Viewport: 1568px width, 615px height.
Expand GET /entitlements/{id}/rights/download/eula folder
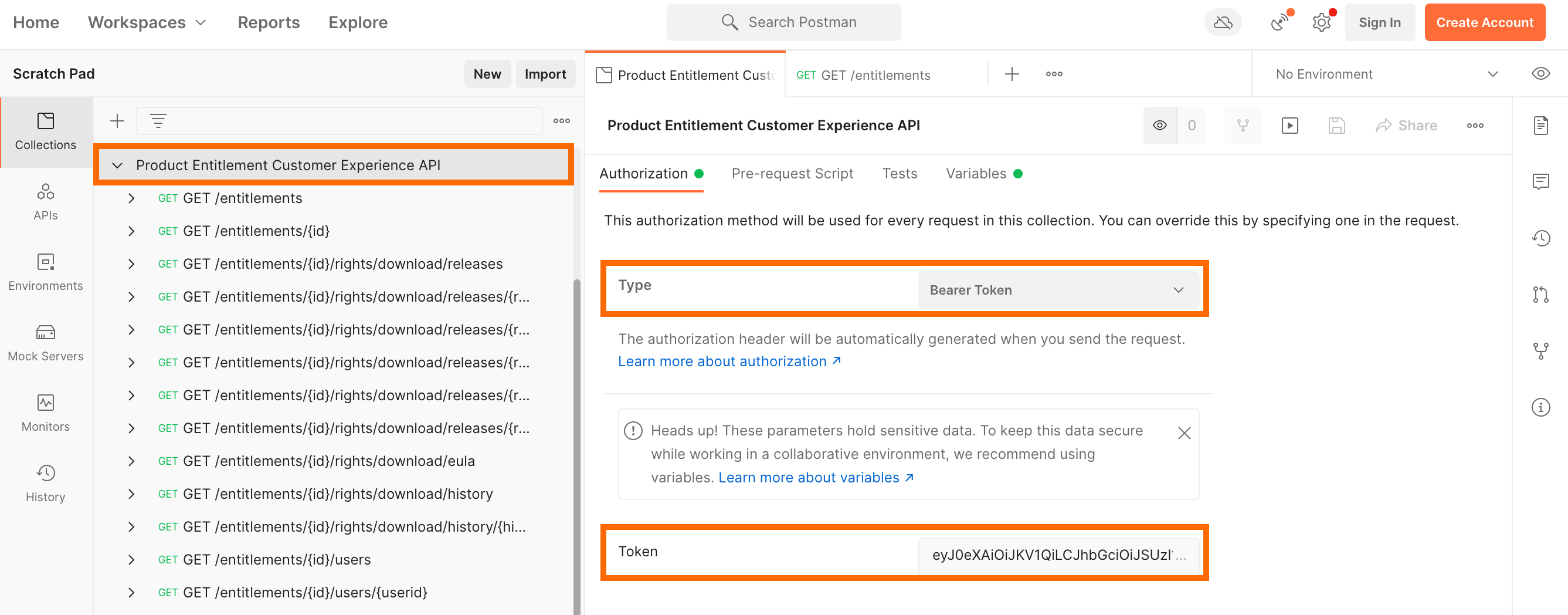131,462
